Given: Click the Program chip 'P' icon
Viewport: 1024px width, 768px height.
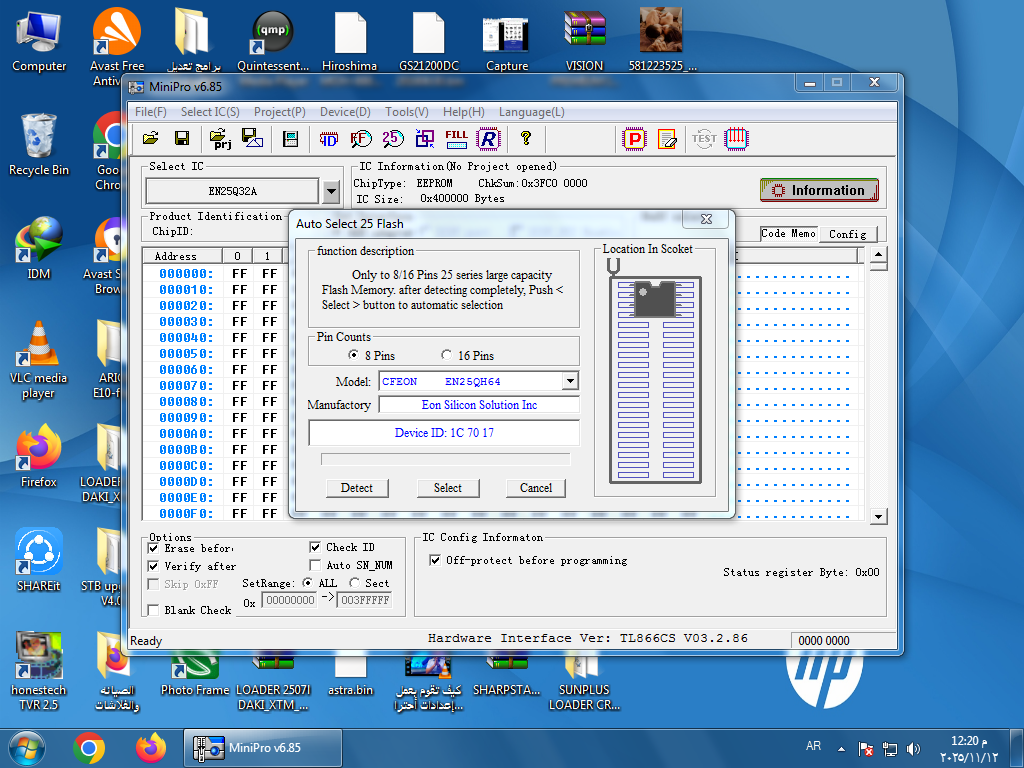Looking at the screenshot, I should point(634,139).
